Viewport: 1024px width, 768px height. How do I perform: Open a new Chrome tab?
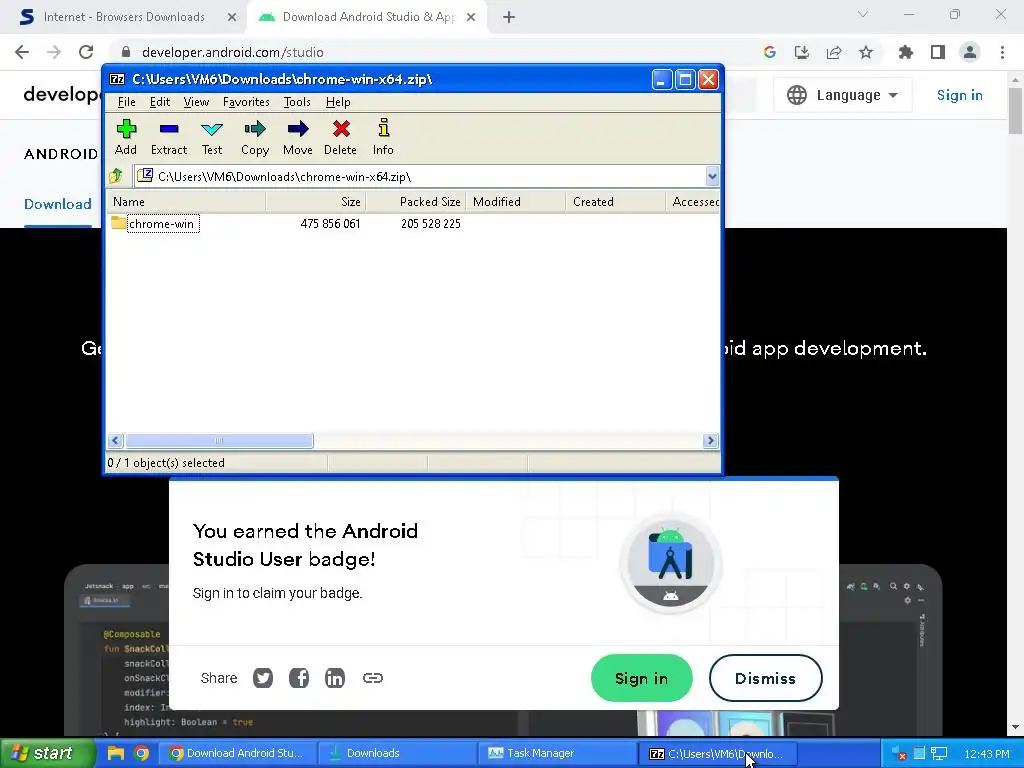click(509, 17)
